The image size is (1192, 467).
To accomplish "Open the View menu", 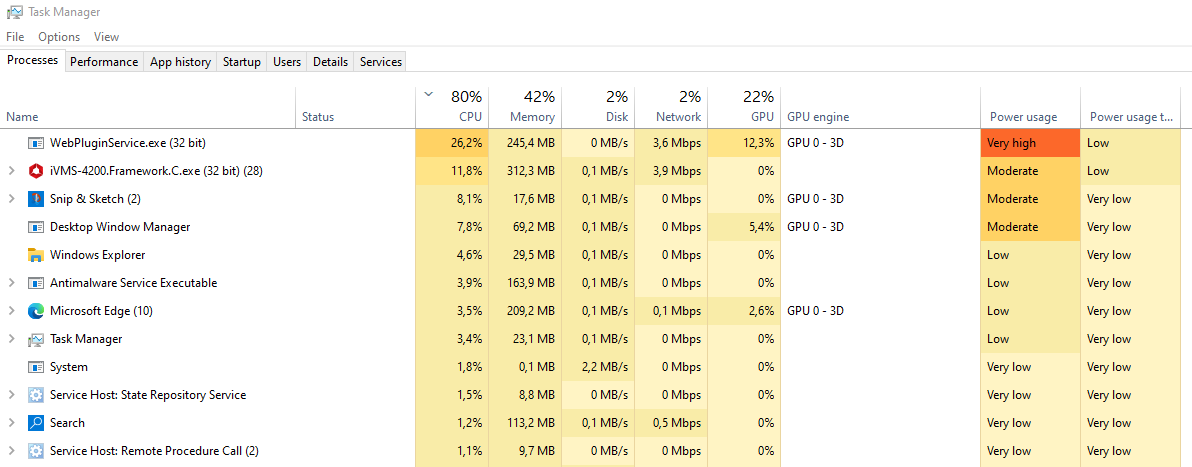I will [x=106, y=37].
